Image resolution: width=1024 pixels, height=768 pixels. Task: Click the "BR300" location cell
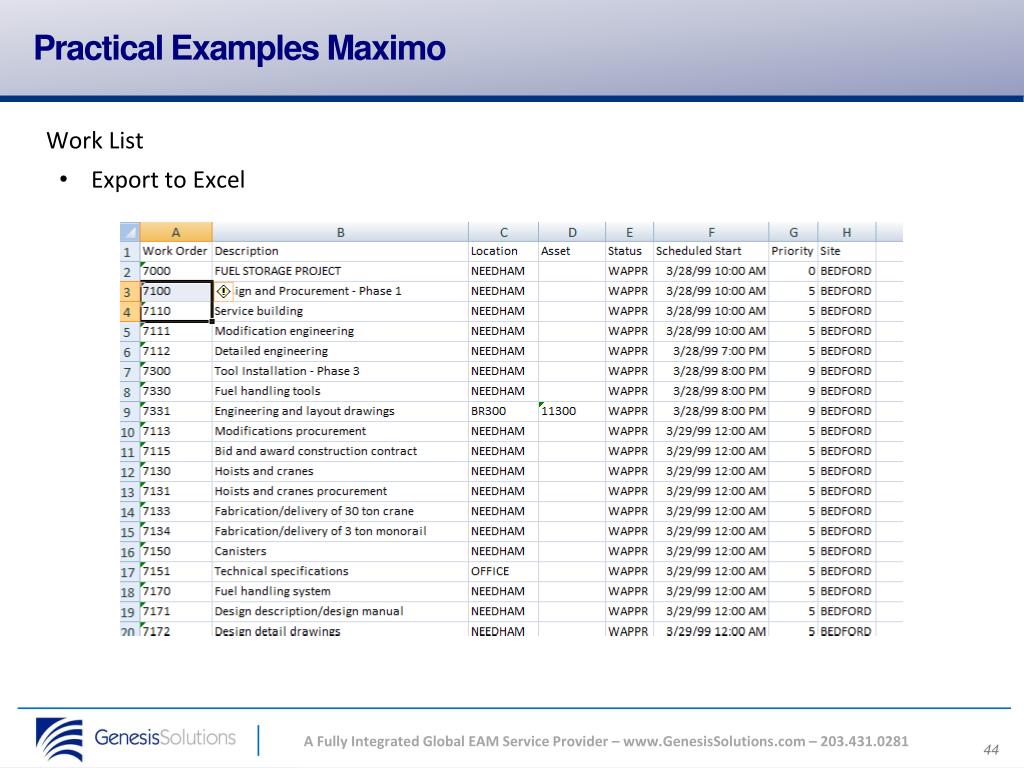(504, 412)
